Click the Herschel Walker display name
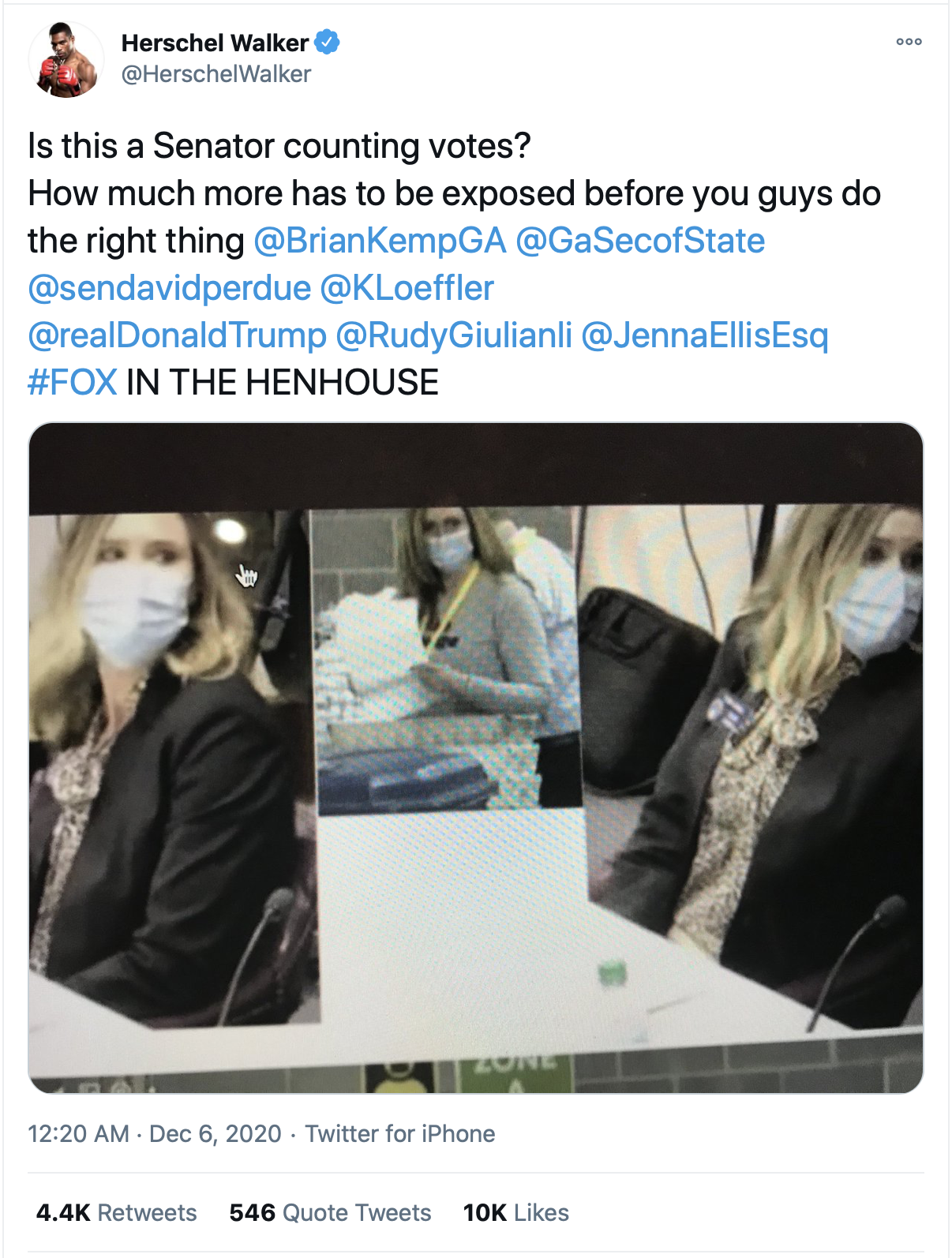The height and width of the screenshot is (1258, 952). (215, 43)
